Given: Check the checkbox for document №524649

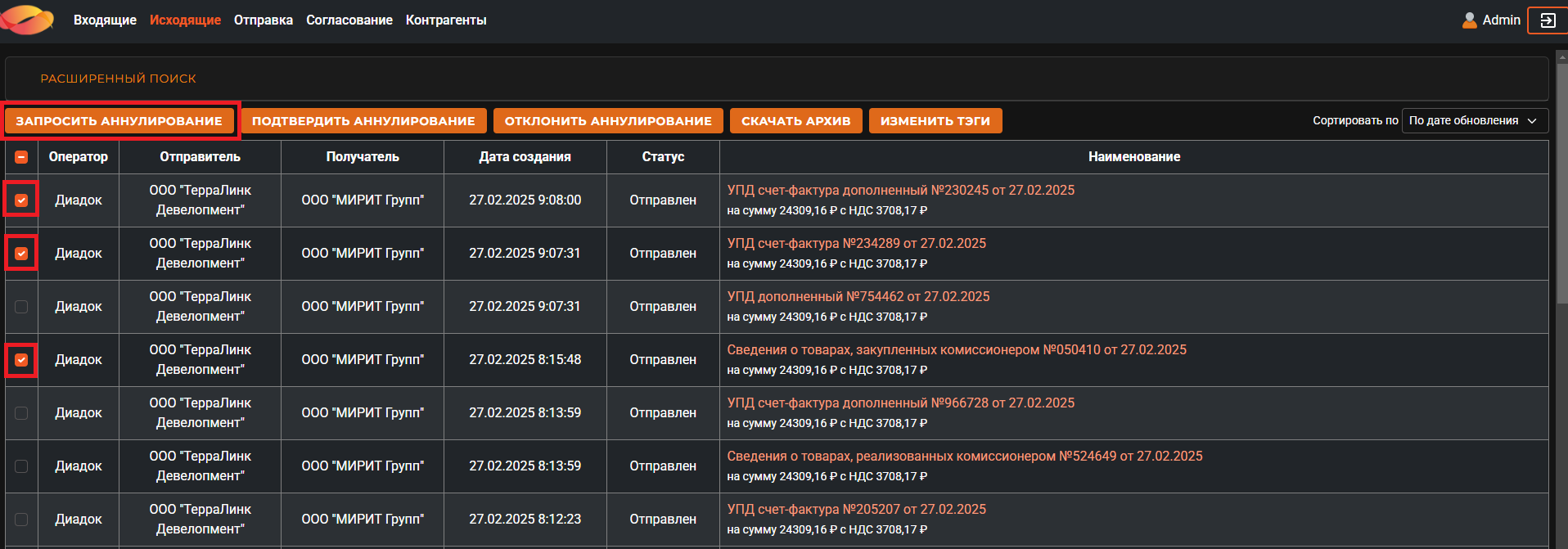Looking at the screenshot, I should pos(21,466).
